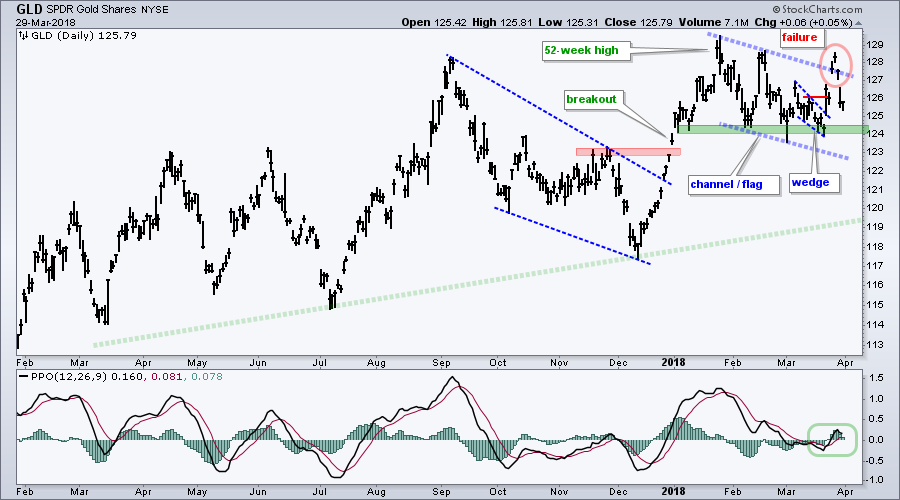Viewport: 900px width, 500px height.
Task: Click the black line marker before the PPO legend
Action: (x=23, y=377)
